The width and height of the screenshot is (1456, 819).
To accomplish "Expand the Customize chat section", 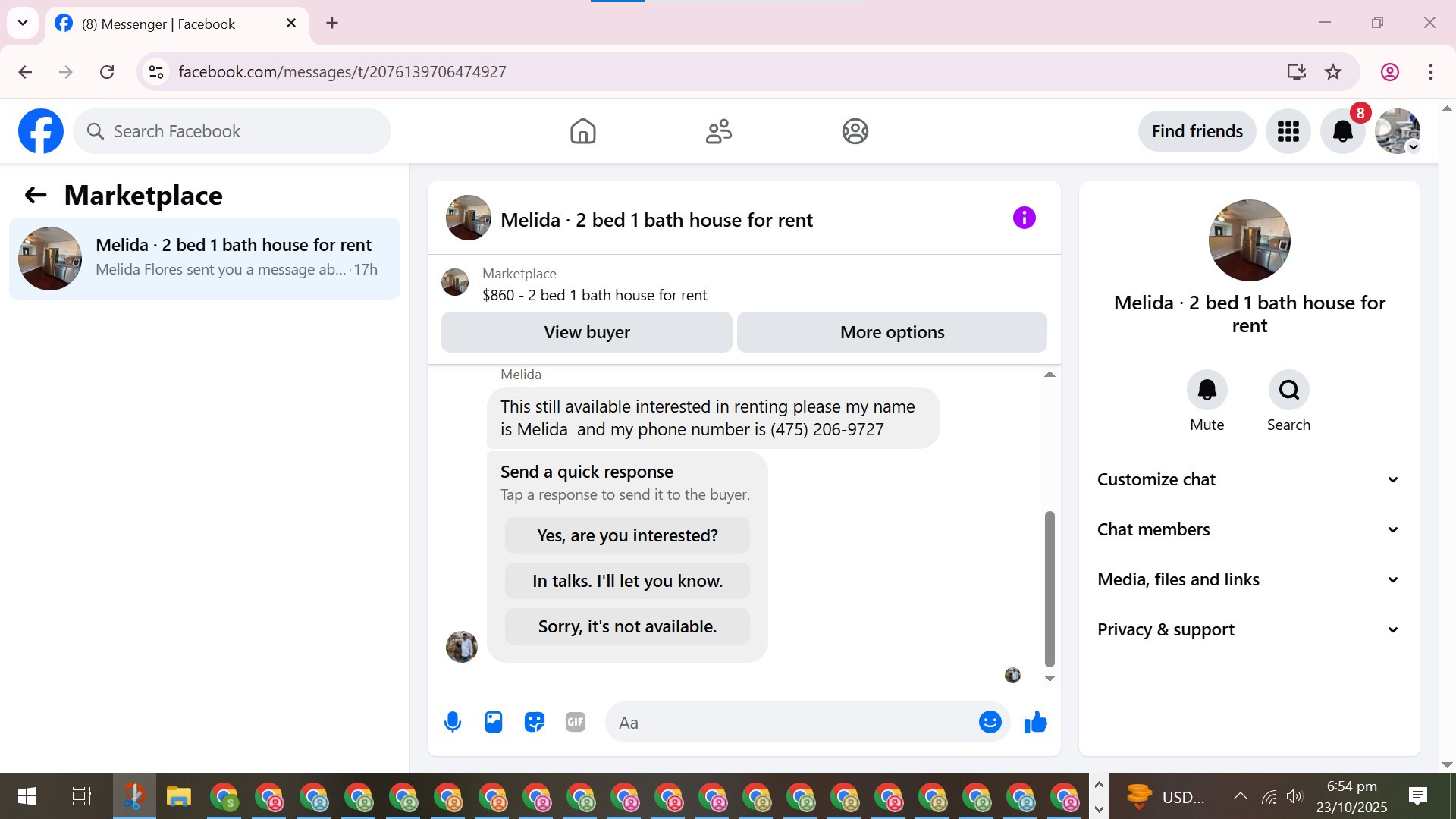I will click(x=1248, y=479).
